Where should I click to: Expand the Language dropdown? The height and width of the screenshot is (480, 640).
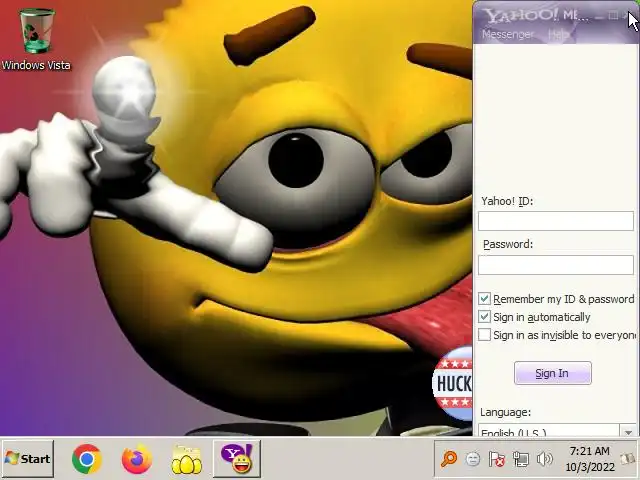coord(628,431)
